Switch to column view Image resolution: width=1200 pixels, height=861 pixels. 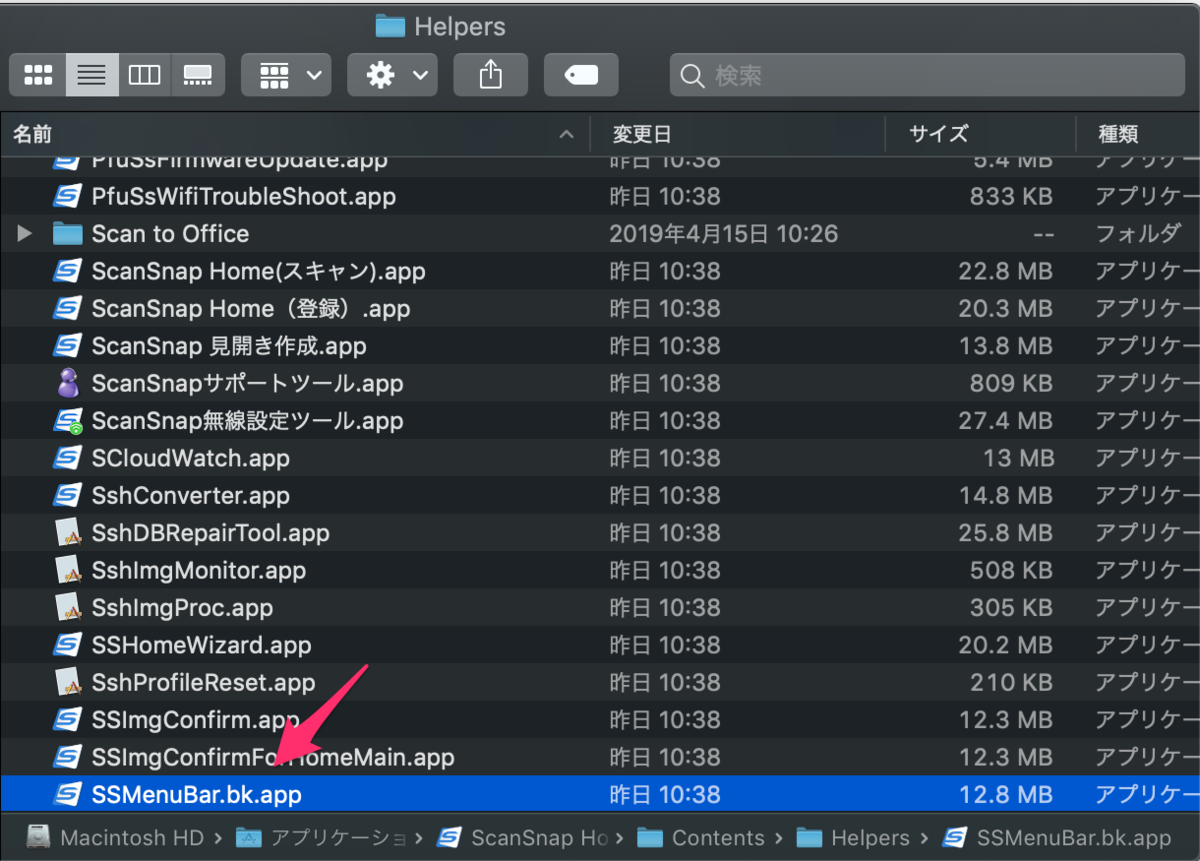[145, 75]
